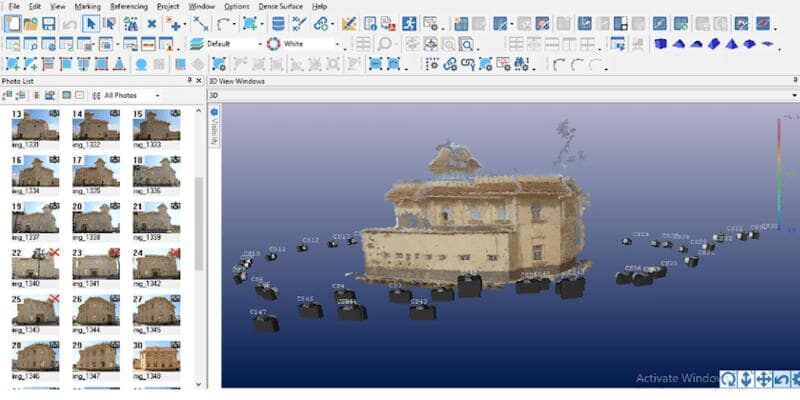Open the Help menu
This screenshot has height=400, width=800.
point(319,7)
